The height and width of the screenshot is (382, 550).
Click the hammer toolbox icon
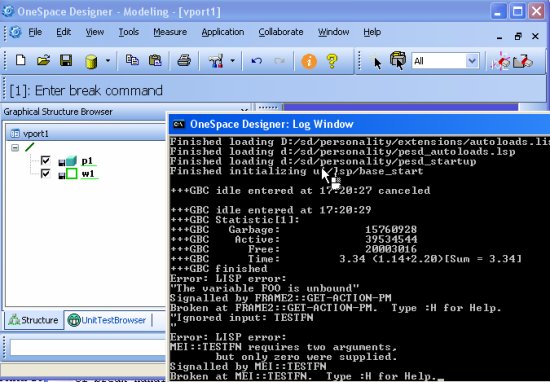click(216, 61)
